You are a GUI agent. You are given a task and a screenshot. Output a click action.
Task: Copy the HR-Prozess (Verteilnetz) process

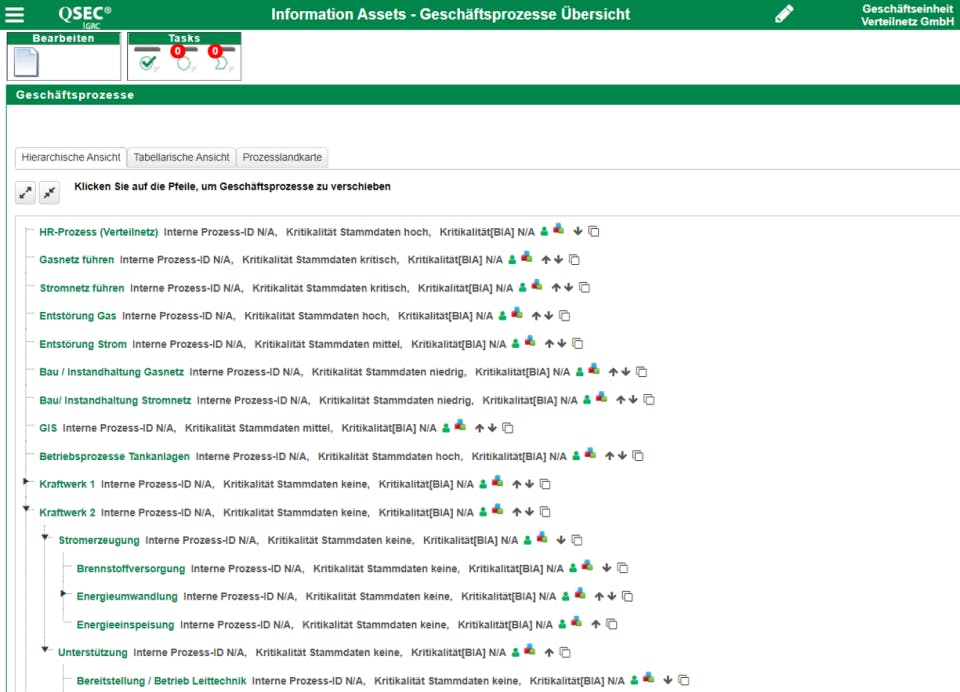coord(593,231)
